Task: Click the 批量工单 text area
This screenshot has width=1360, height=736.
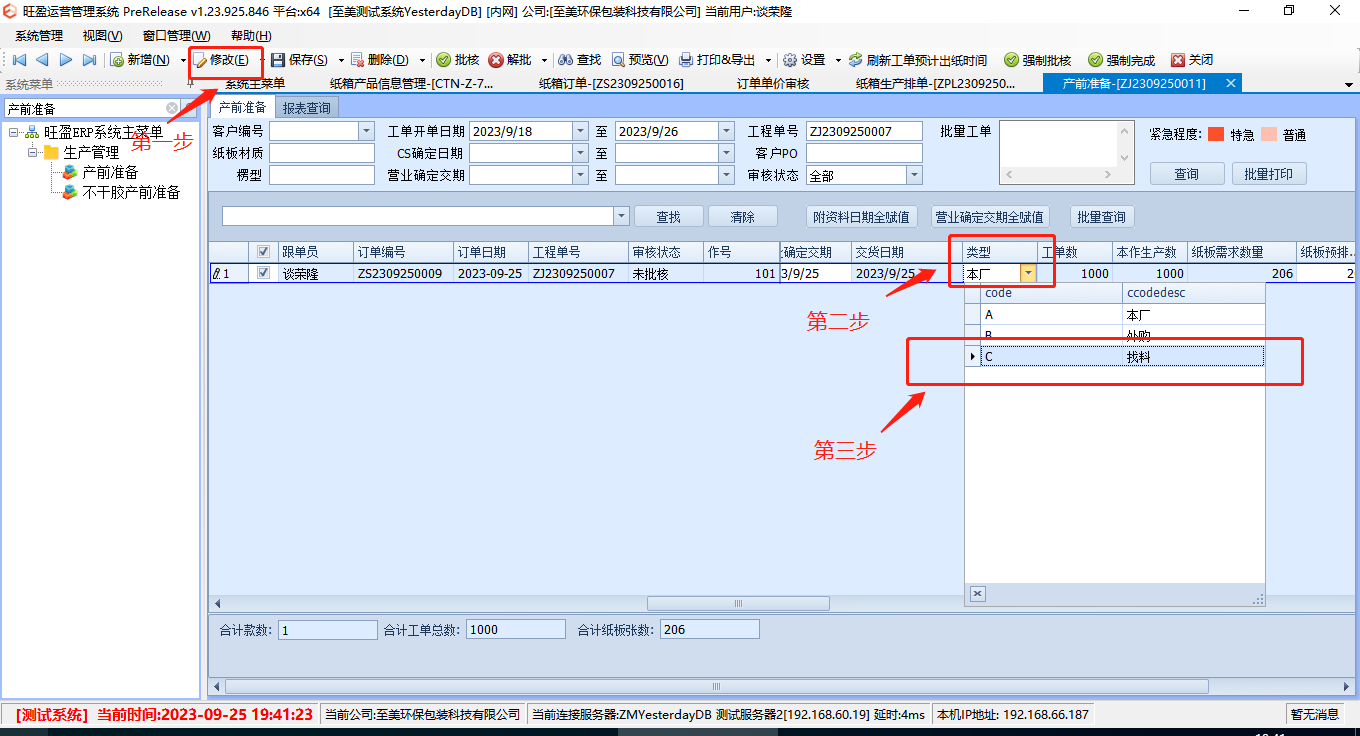Action: click(1066, 153)
